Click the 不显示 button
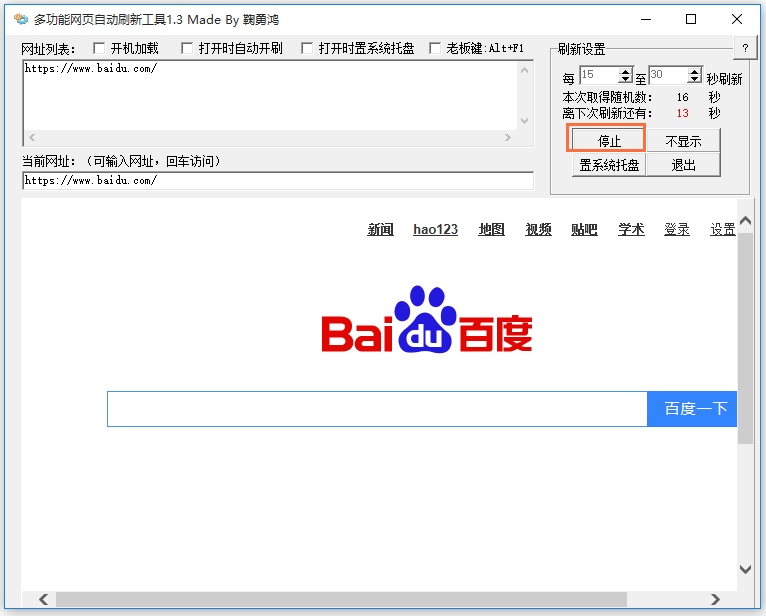The width and height of the screenshot is (766, 616). [683, 141]
